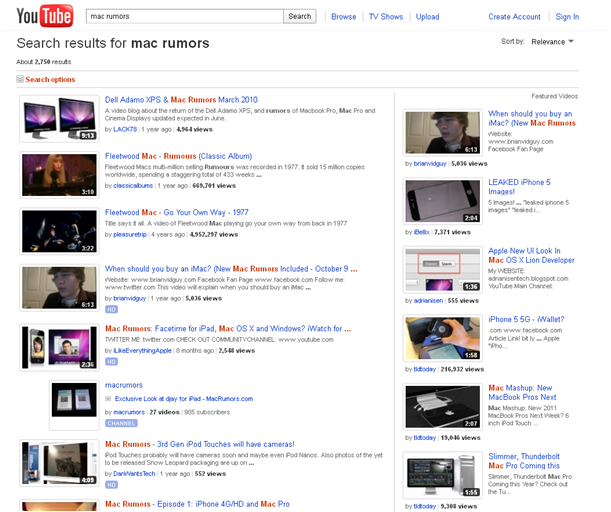Screen dimensions: 611x512
Task: Open featured When should you buy an iMac thumbnail
Action: click(x=443, y=132)
